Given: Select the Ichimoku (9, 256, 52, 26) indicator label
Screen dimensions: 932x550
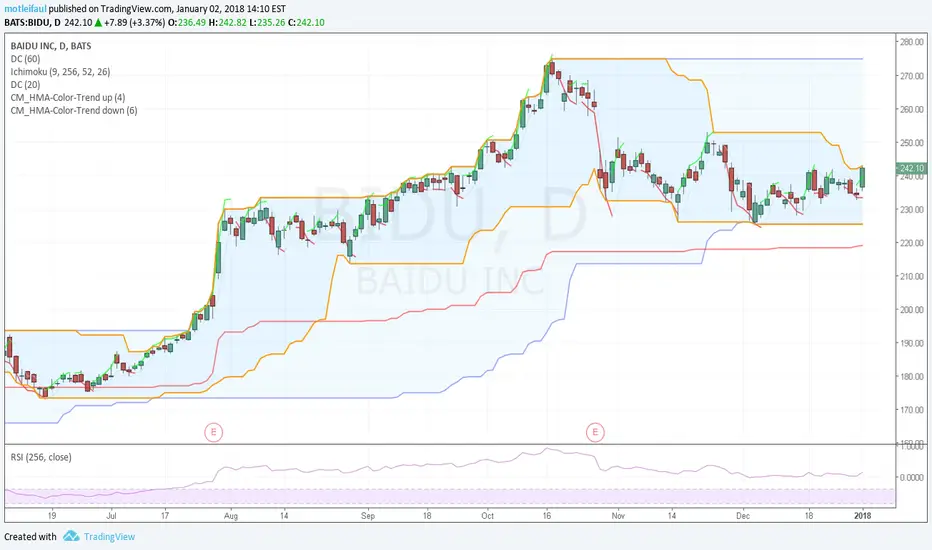Looking at the screenshot, I should [60, 72].
